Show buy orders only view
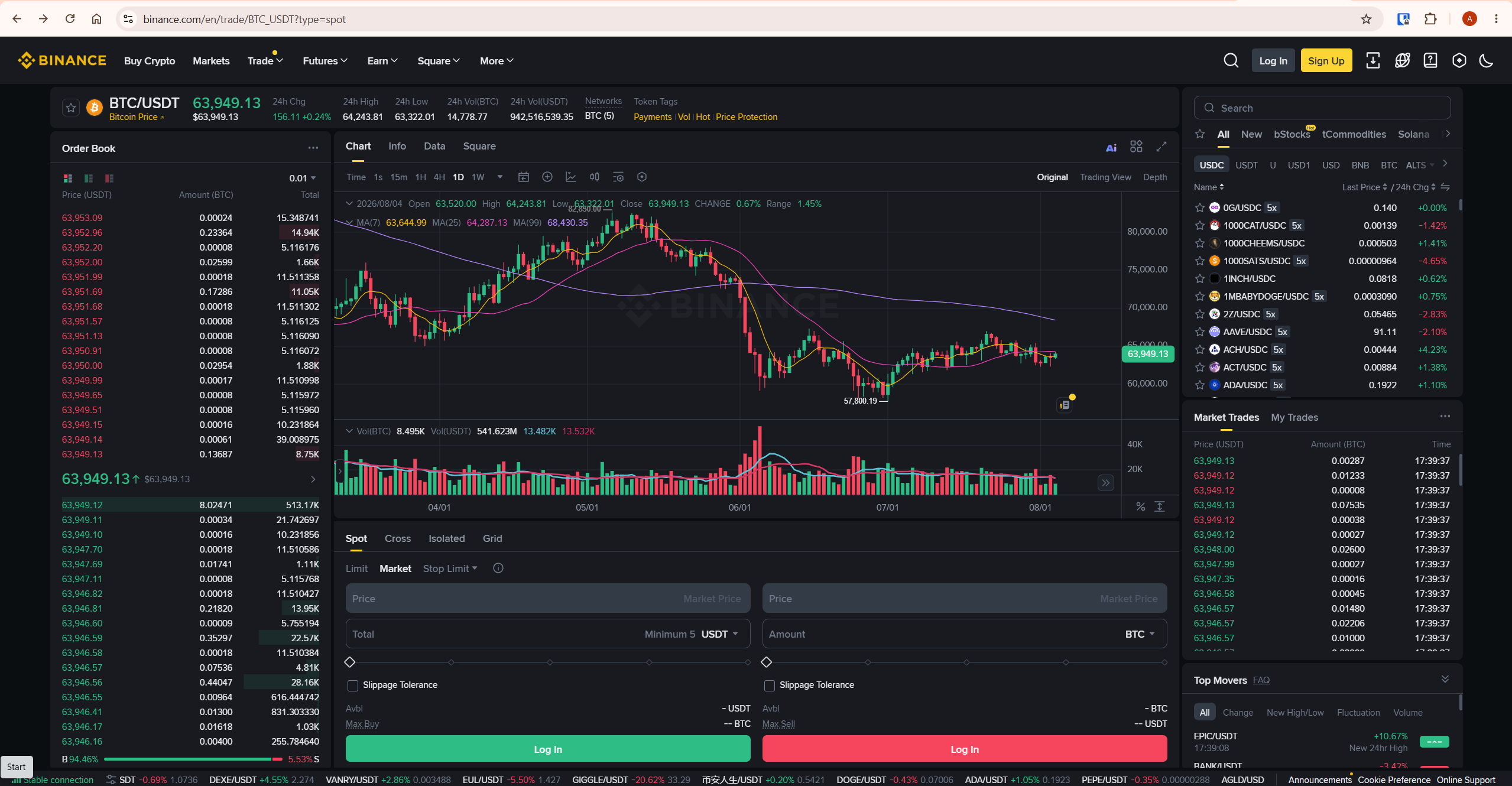 [x=89, y=178]
